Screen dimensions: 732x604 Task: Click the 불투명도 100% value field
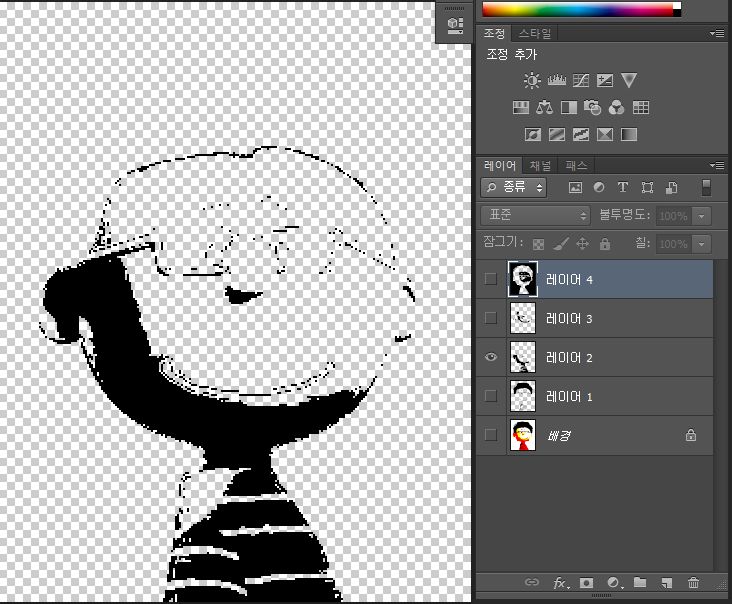tap(674, 216)
